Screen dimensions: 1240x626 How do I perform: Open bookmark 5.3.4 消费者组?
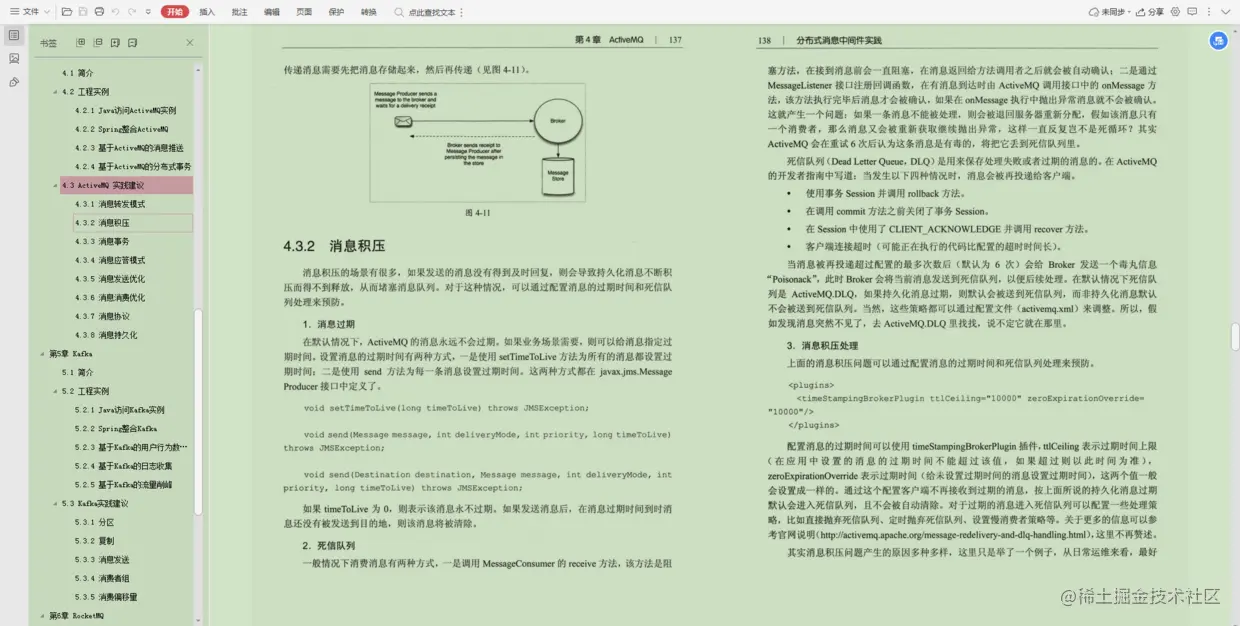[101, 577]
